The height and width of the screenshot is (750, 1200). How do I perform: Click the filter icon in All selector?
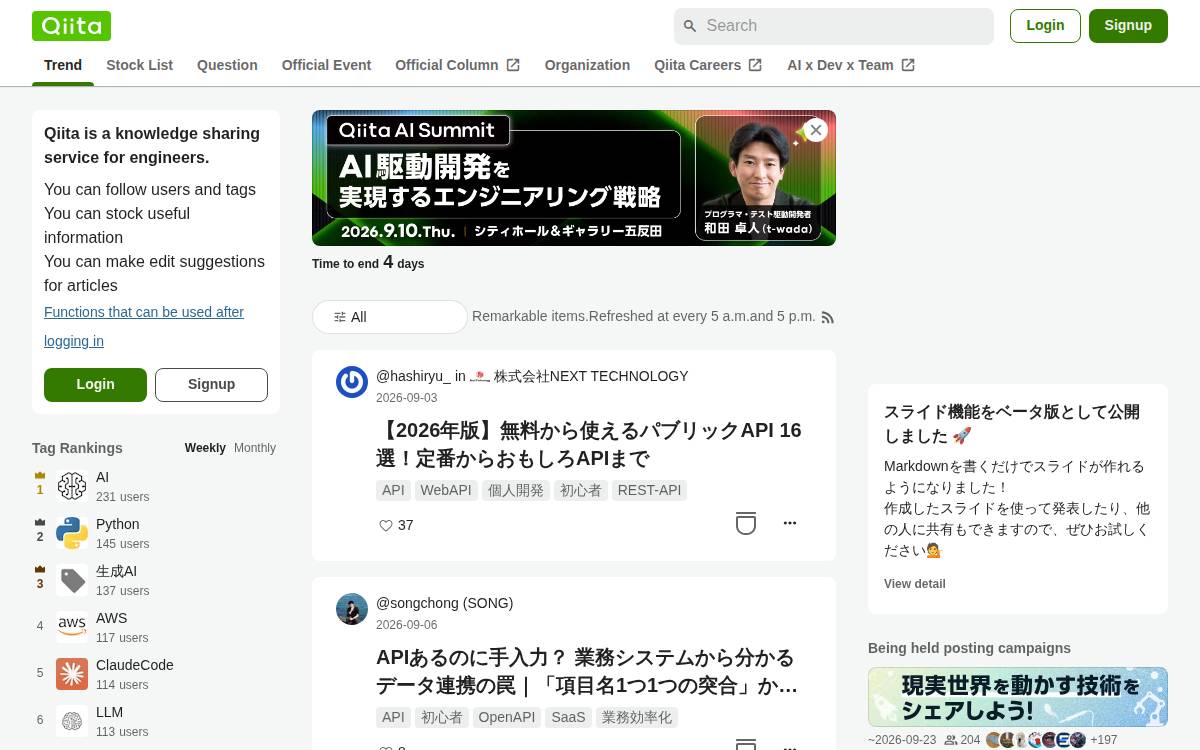point(340,317)
